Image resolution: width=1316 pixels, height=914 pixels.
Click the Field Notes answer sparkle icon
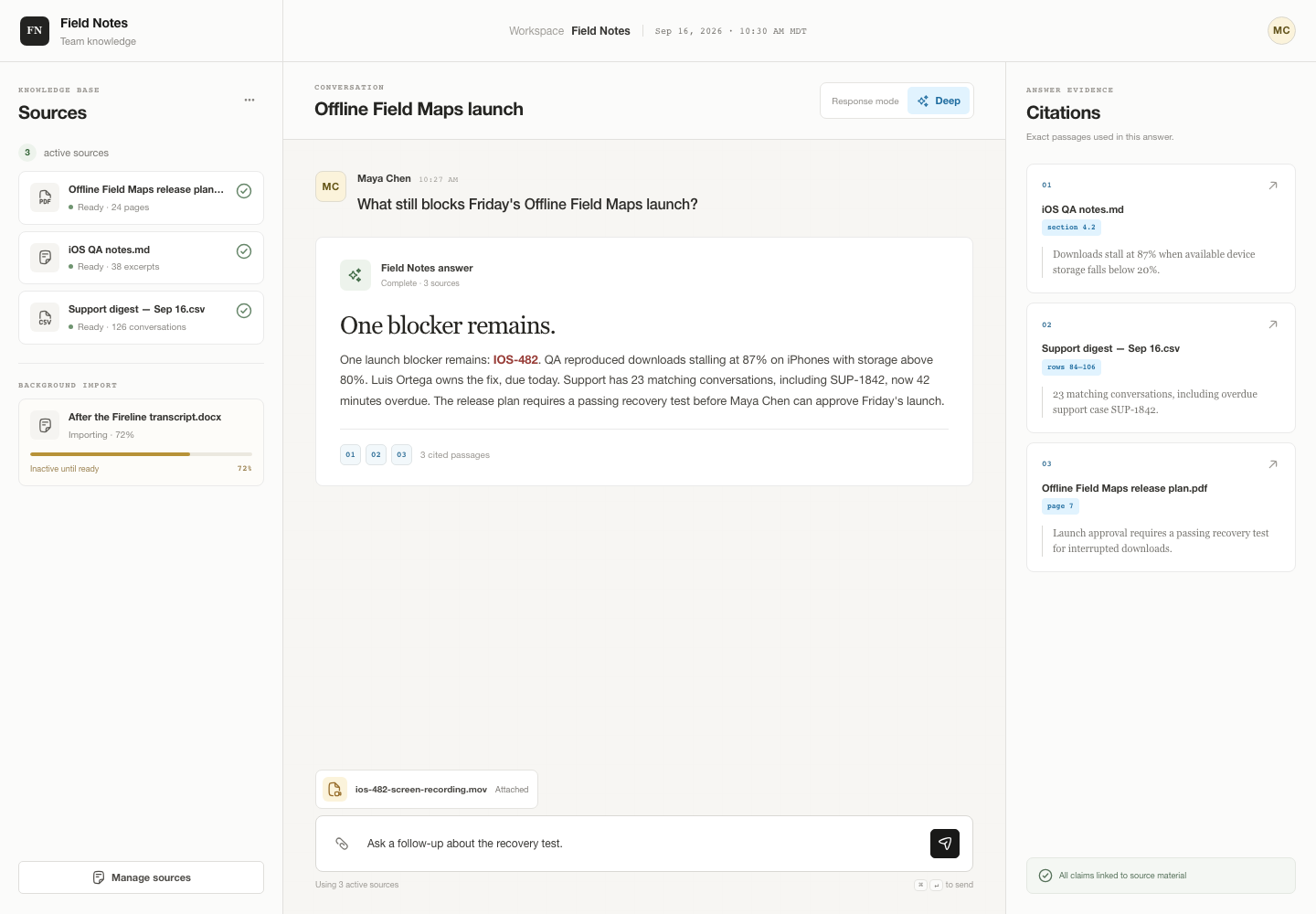click(x=356, y=275)
